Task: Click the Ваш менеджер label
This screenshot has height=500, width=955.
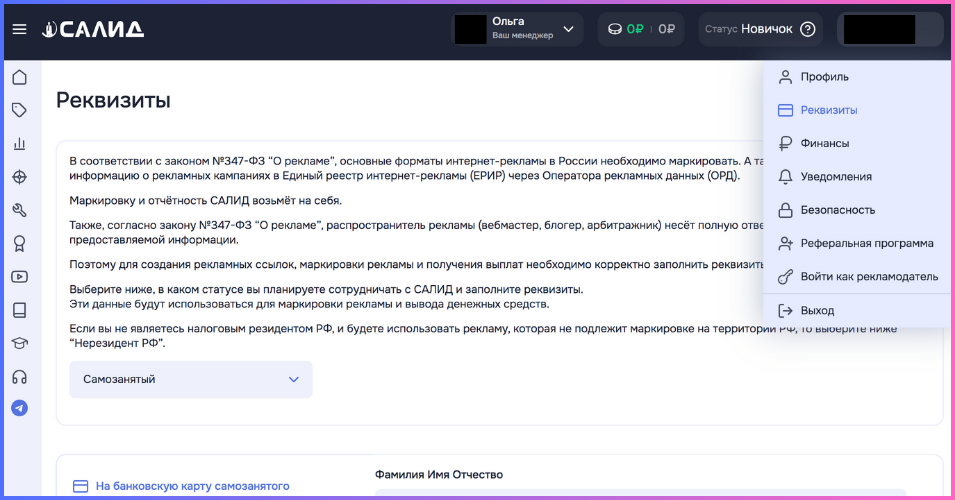Action: [523, 35]
